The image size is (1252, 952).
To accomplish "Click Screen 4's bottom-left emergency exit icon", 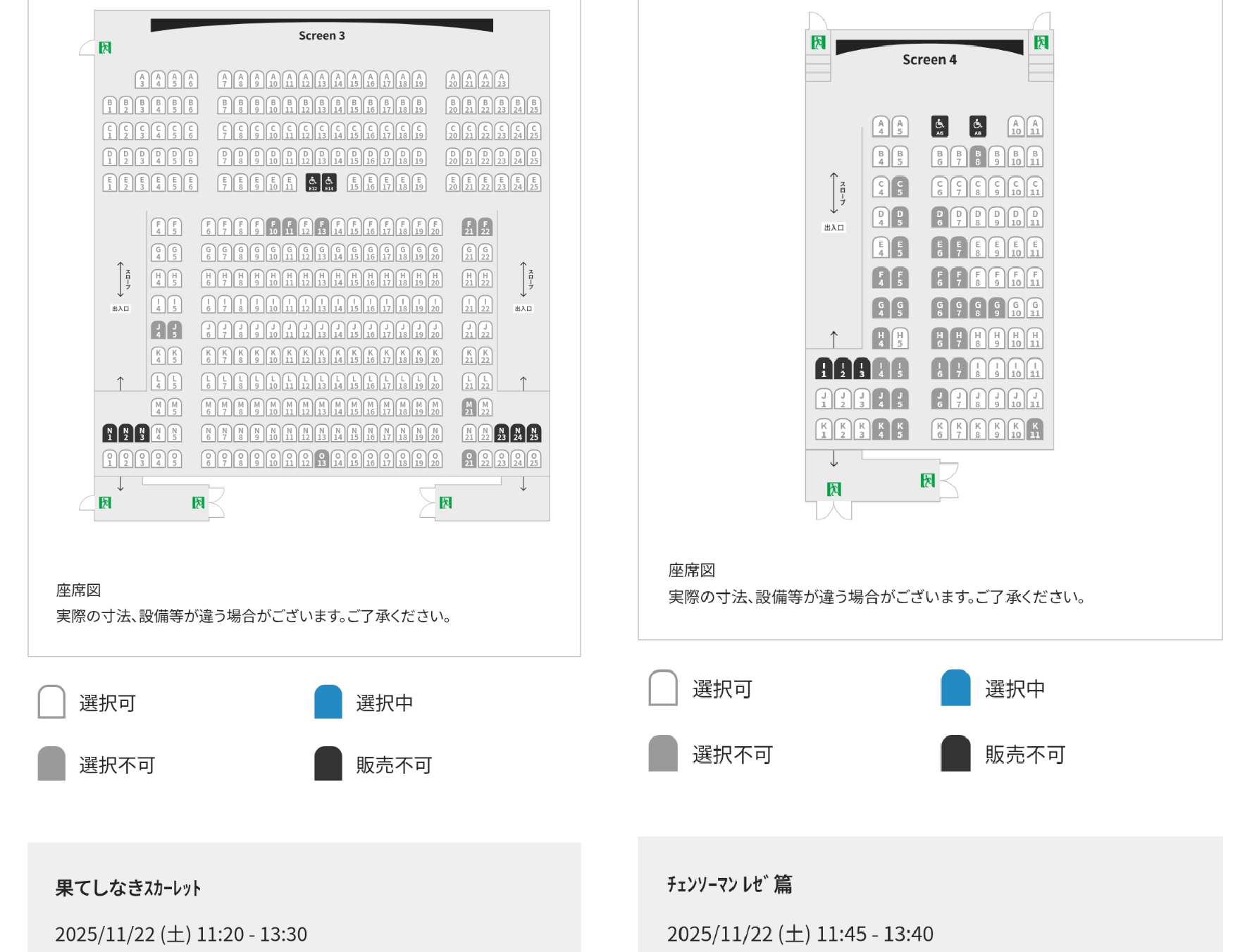I will click(x=833, y=489).
